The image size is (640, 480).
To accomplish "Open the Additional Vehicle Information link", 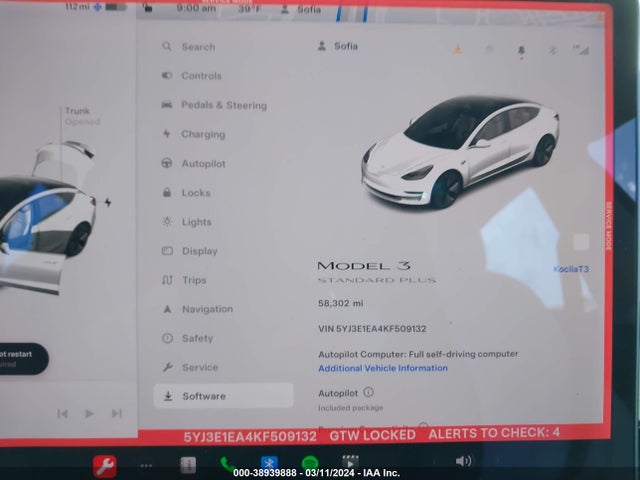I will click(x=383, y=368).
